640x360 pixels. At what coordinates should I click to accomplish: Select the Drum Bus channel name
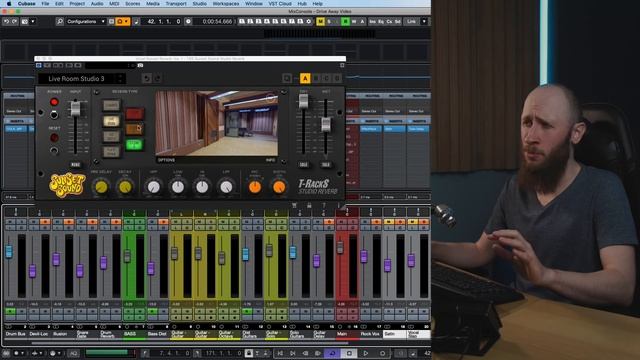(16, 334)
